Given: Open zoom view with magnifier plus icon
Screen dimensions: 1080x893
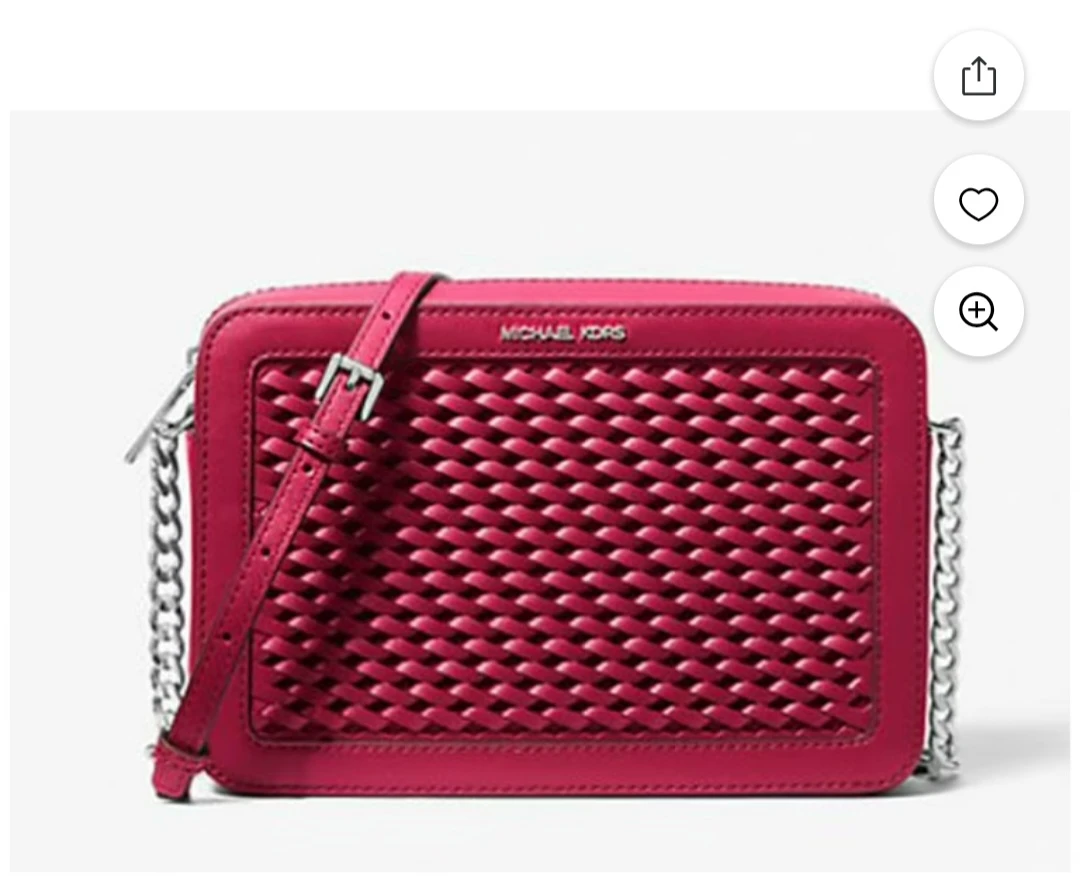Looking at the screenshot, I should pyautogui.click(x=978, y=311).
